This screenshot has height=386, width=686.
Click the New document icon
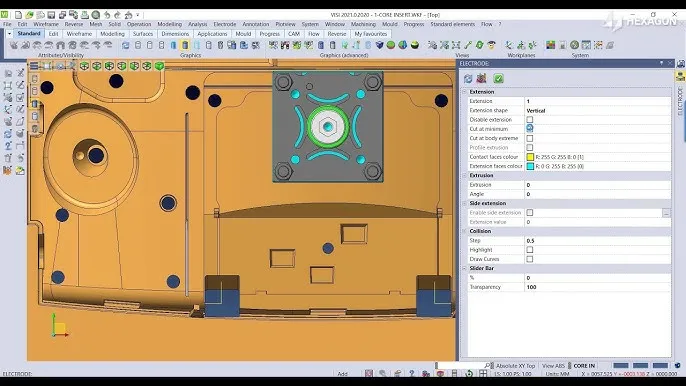(18, 15)
